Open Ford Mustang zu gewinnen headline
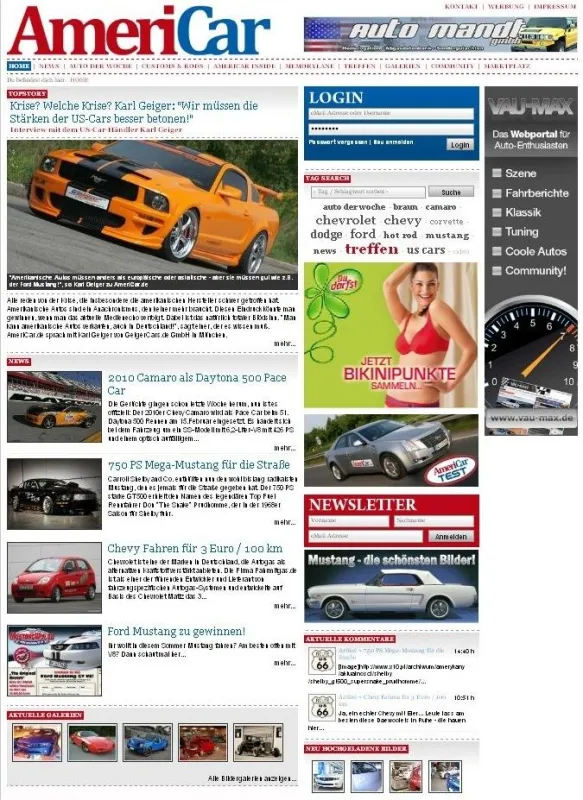Viewport: 583px width, 800px height. tap(176, 631)
